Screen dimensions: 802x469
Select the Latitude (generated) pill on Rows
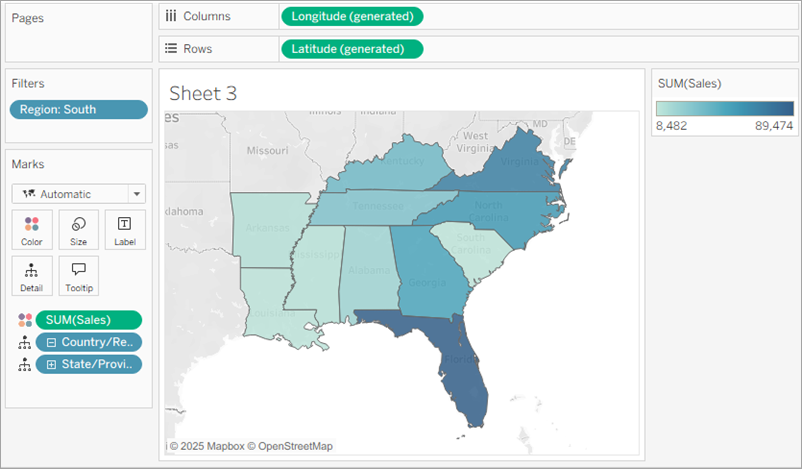(x=352, y=48)
